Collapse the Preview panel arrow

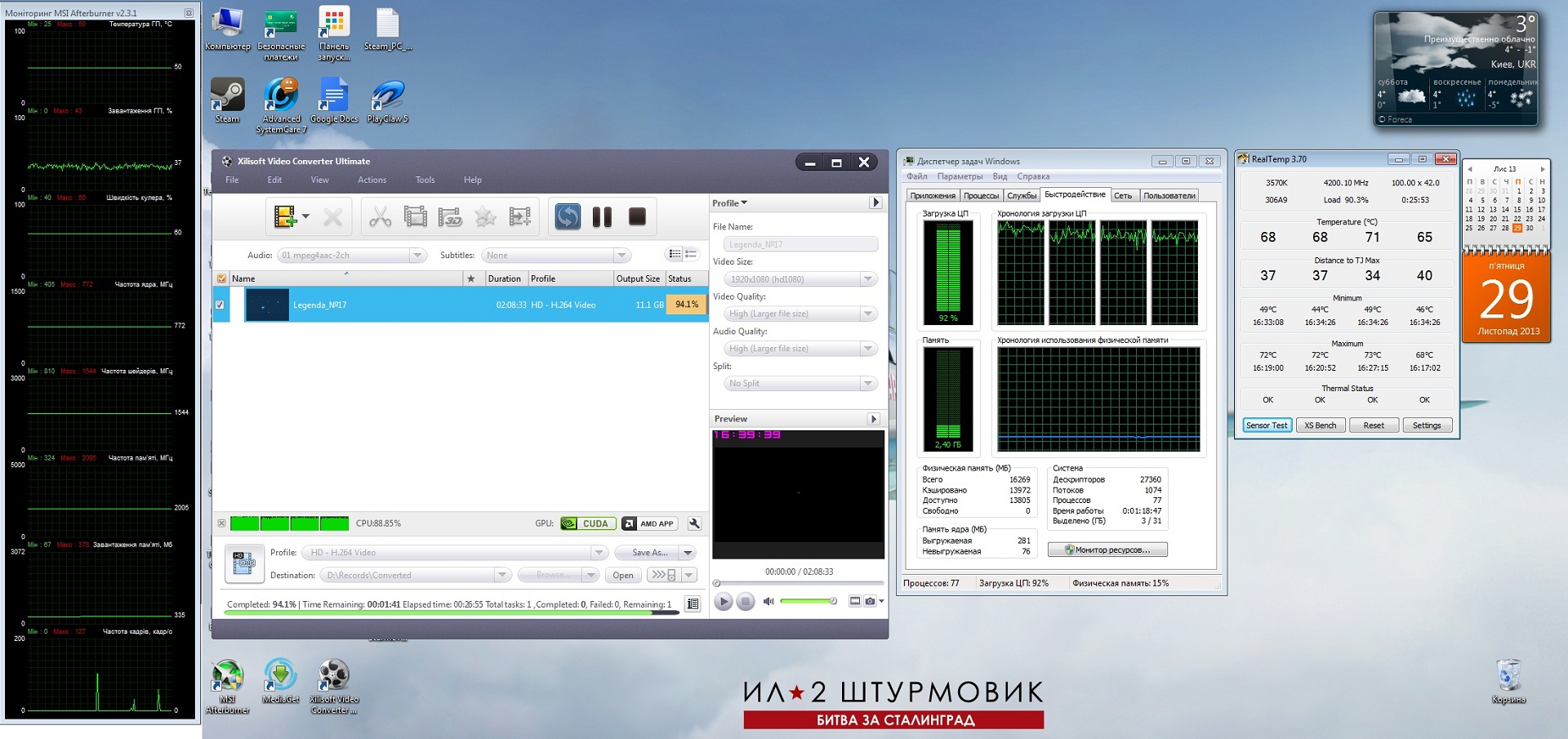874,419
